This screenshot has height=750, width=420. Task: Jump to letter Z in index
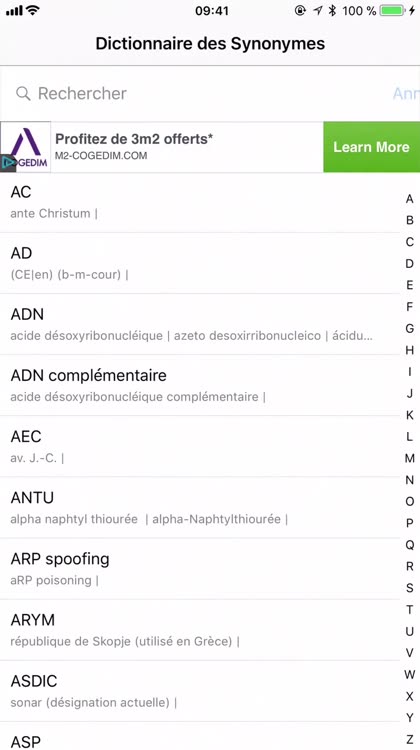pyautogui.click(x=409, y=739)
